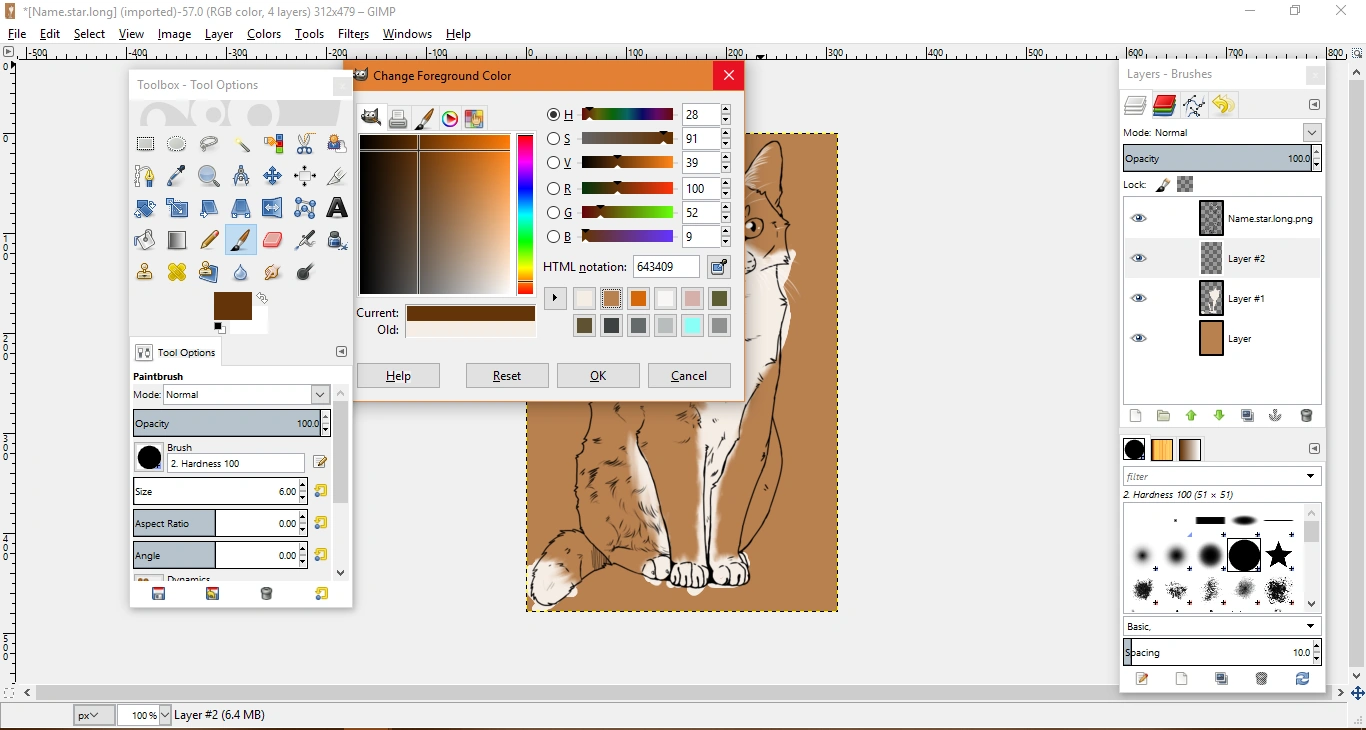The height and width of the screenshot is (730, 1366).
Task: Open the Colors menu
Action: pos(264,34)
